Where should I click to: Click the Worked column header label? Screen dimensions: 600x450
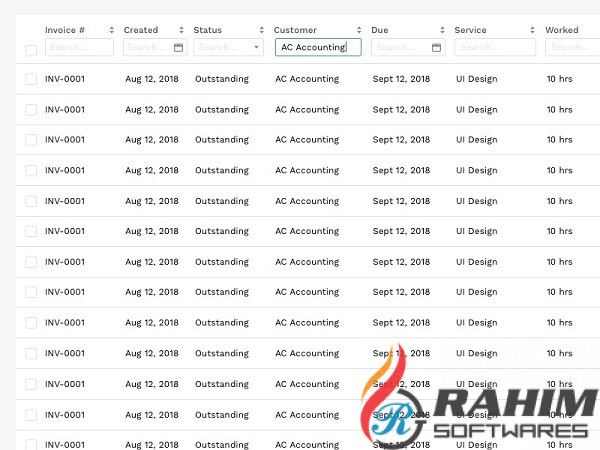click(562, 30)
